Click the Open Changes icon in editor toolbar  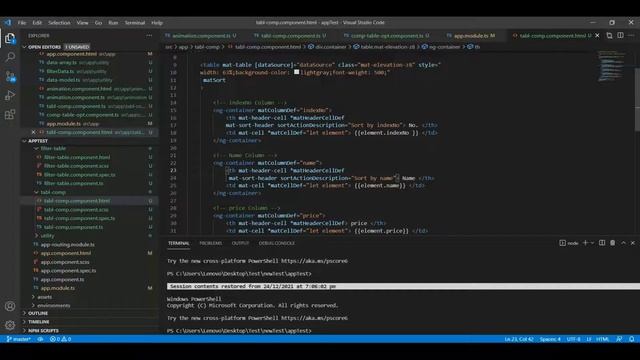click(609, 36)
